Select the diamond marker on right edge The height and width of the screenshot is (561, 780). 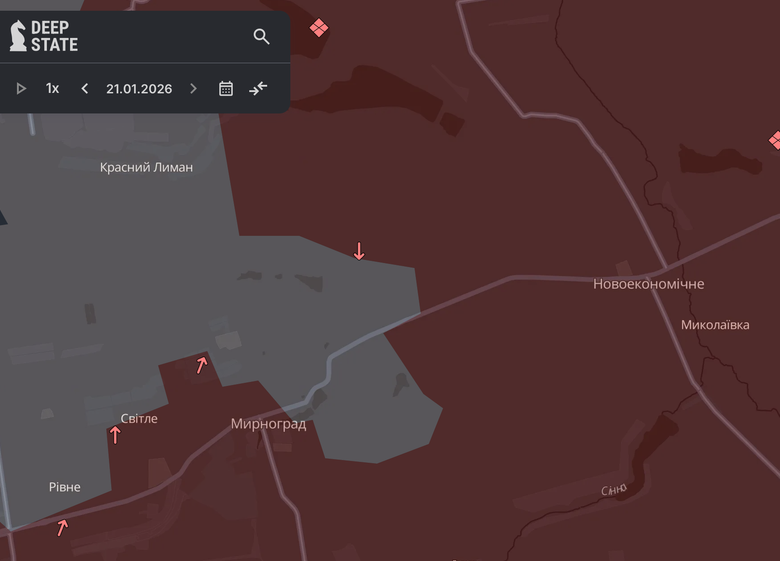pos(775,140)
